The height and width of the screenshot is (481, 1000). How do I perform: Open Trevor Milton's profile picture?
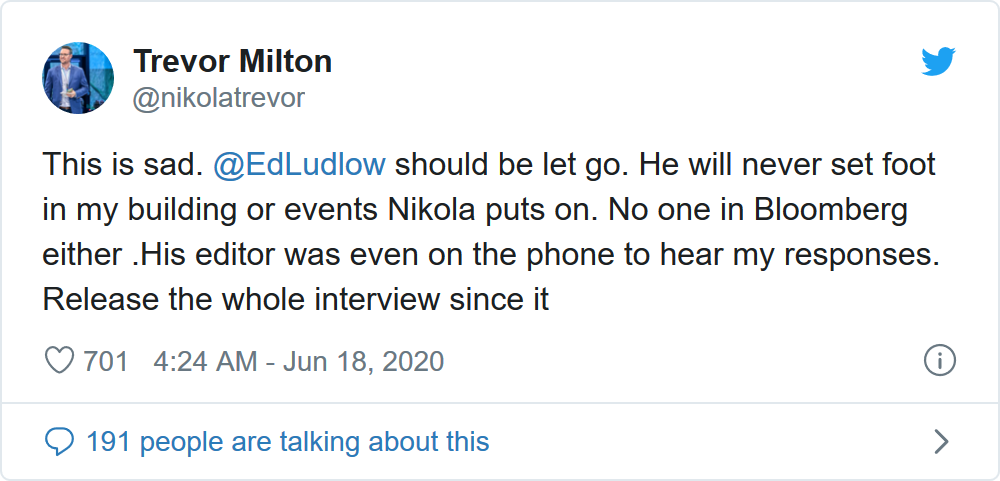[78, 78]
